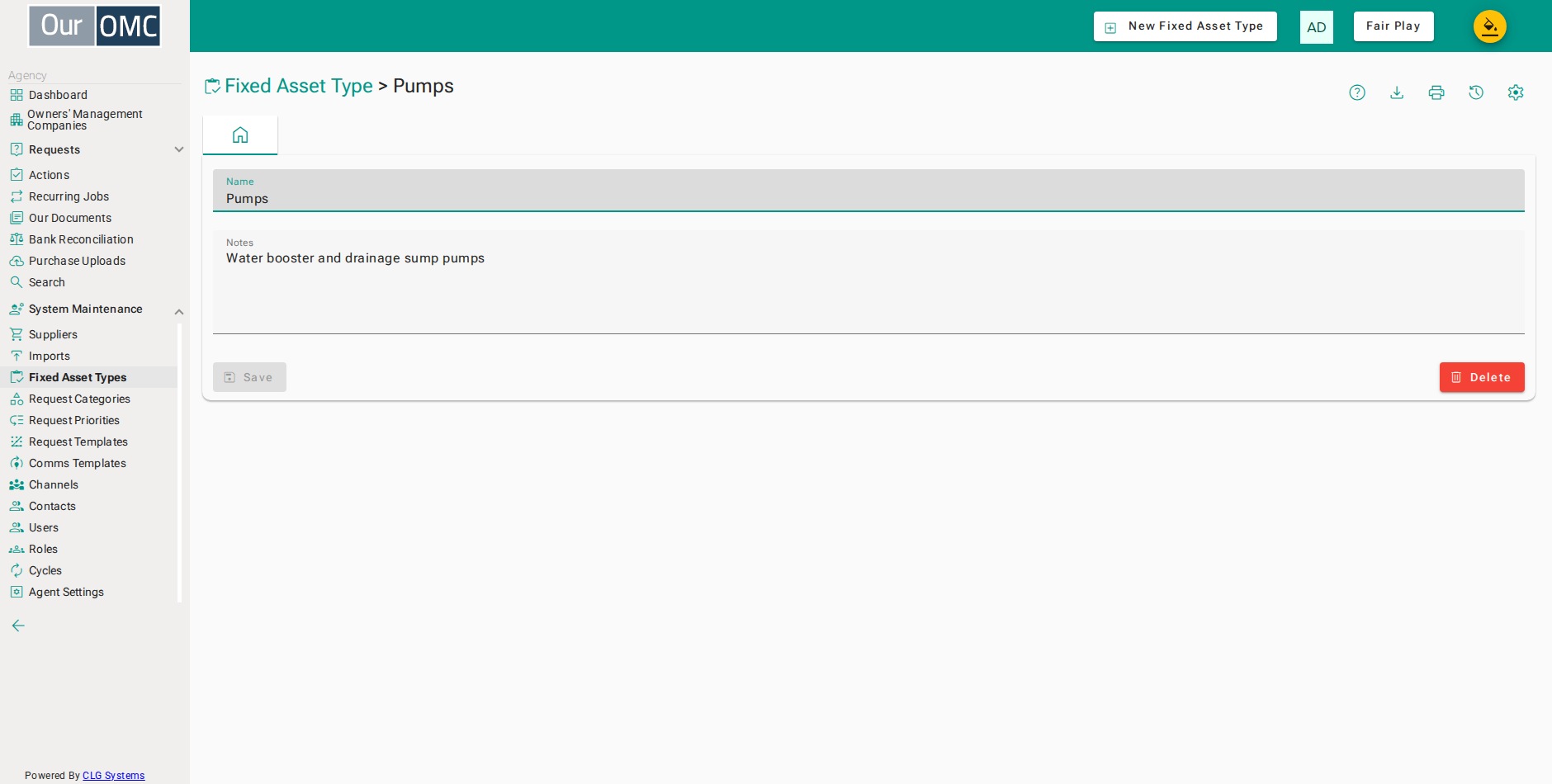Image resolution: width=1552 pixels, height=784 pixels.
Task: Open Request Categories
Action: pyautogui.click(x=79, y=399)
